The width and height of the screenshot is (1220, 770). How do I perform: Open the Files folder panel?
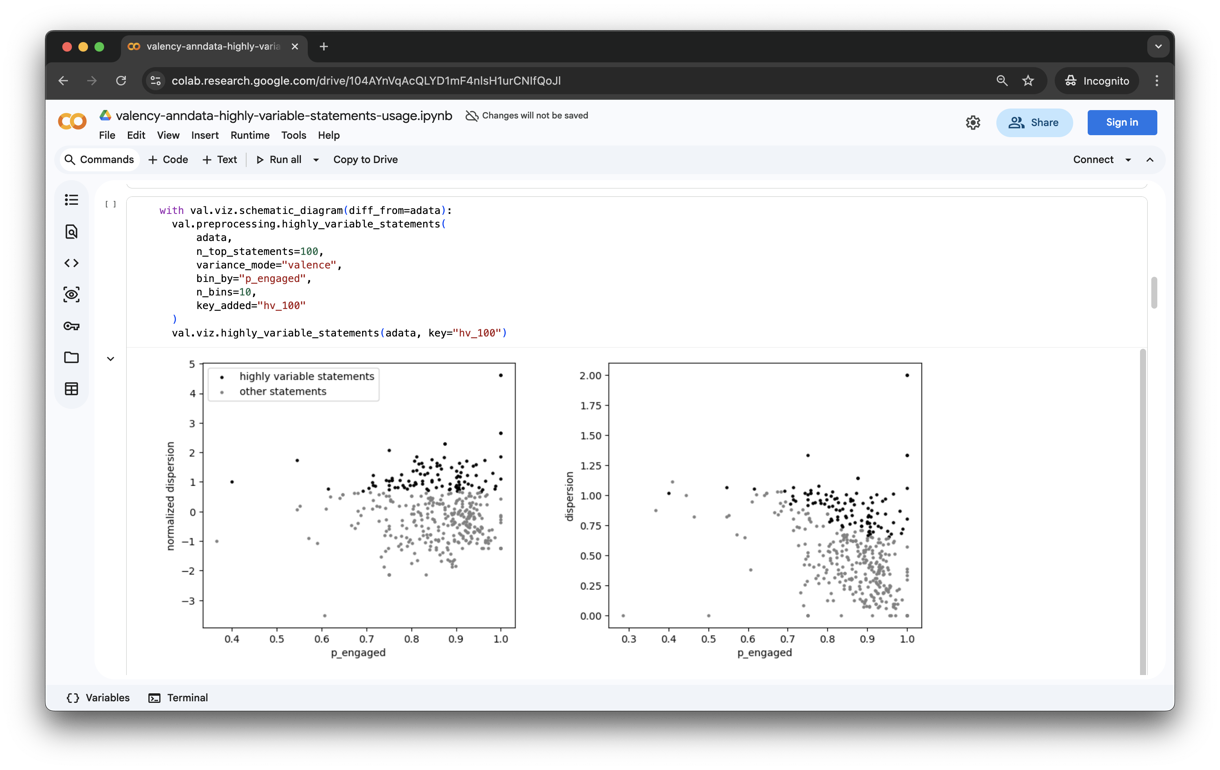[71, 357]
